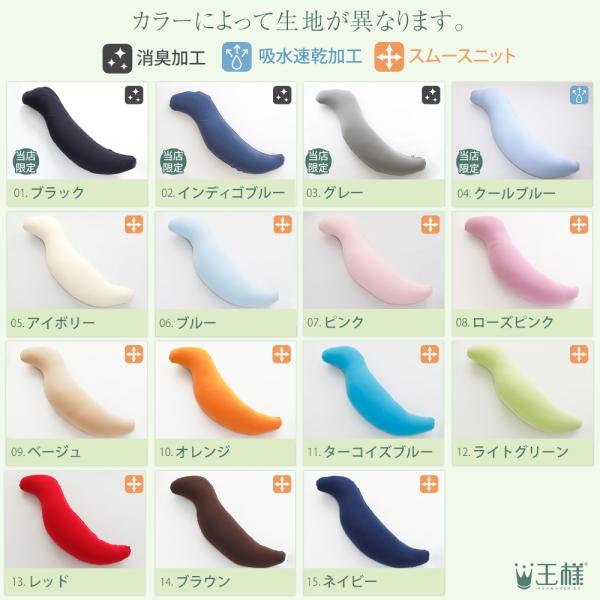Click the smooth knit icon on Ivory tile
This screenshot has width=600, height=600.
point(134,225)
